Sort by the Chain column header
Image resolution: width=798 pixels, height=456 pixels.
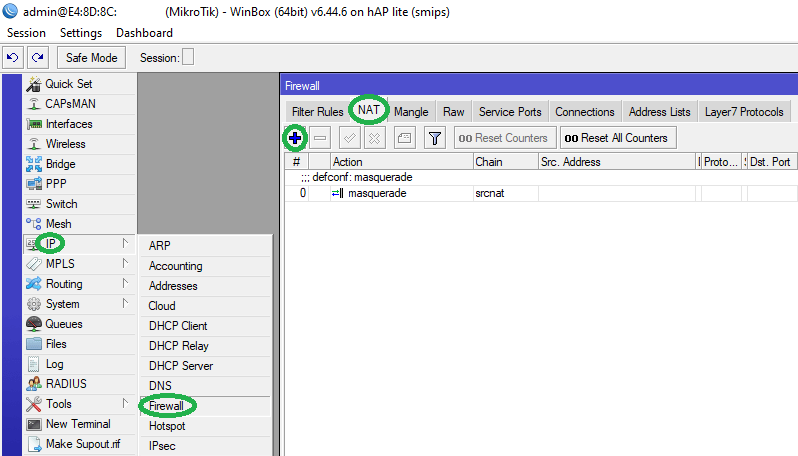505,162
